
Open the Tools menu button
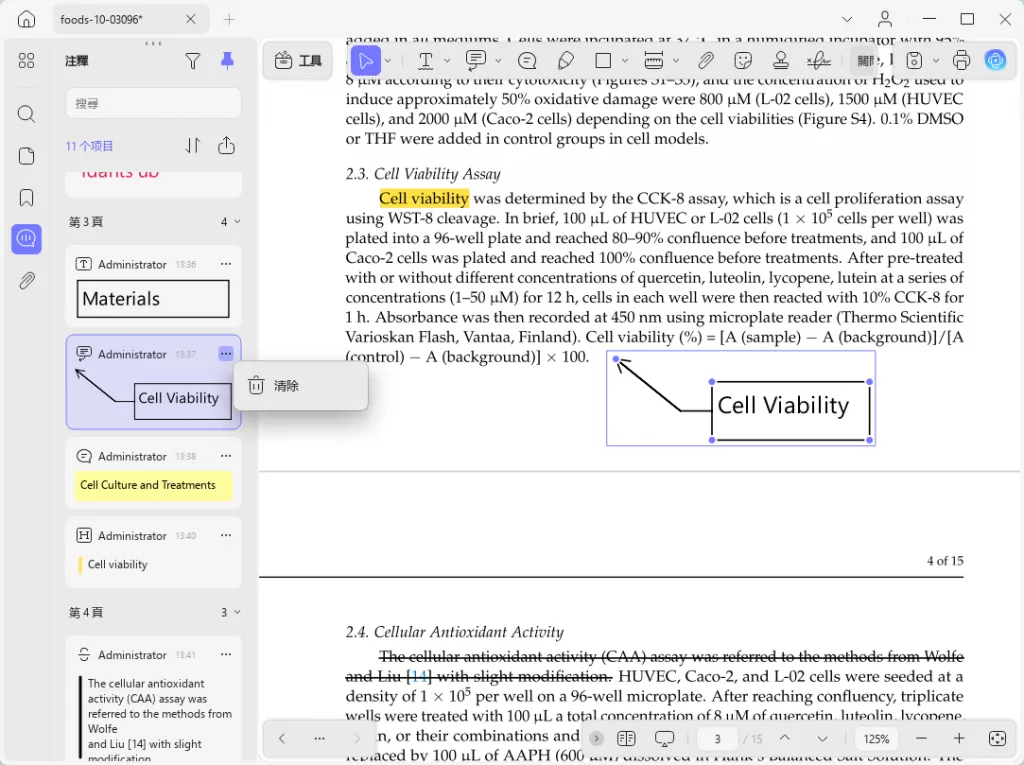298,61
